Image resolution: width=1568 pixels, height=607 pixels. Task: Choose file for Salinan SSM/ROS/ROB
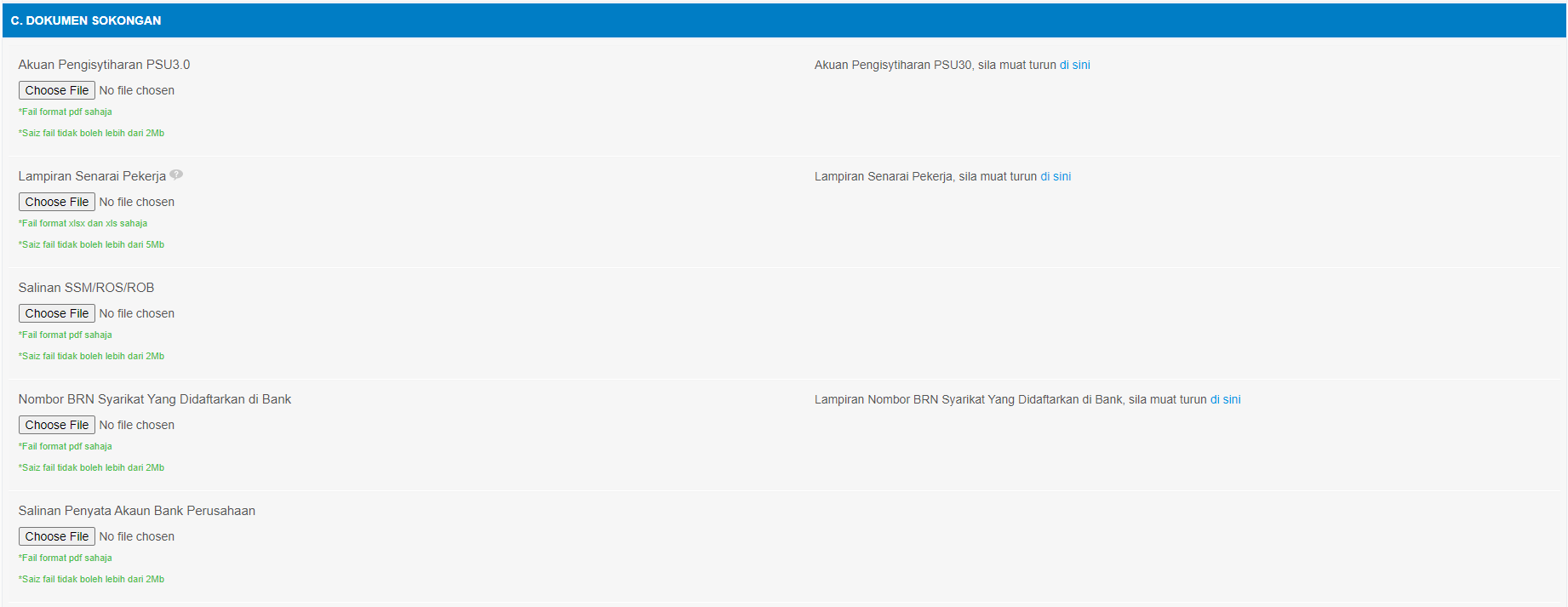click(x=57, y=313)
